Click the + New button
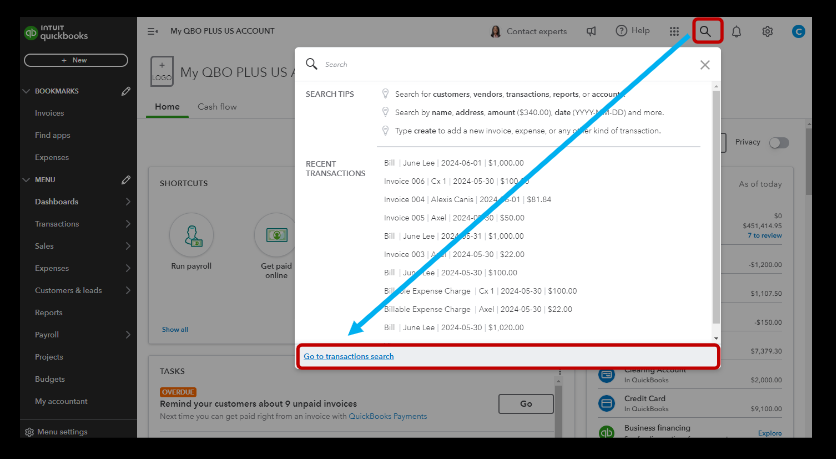This screenshot has height=459, width=836. point(76,60)
